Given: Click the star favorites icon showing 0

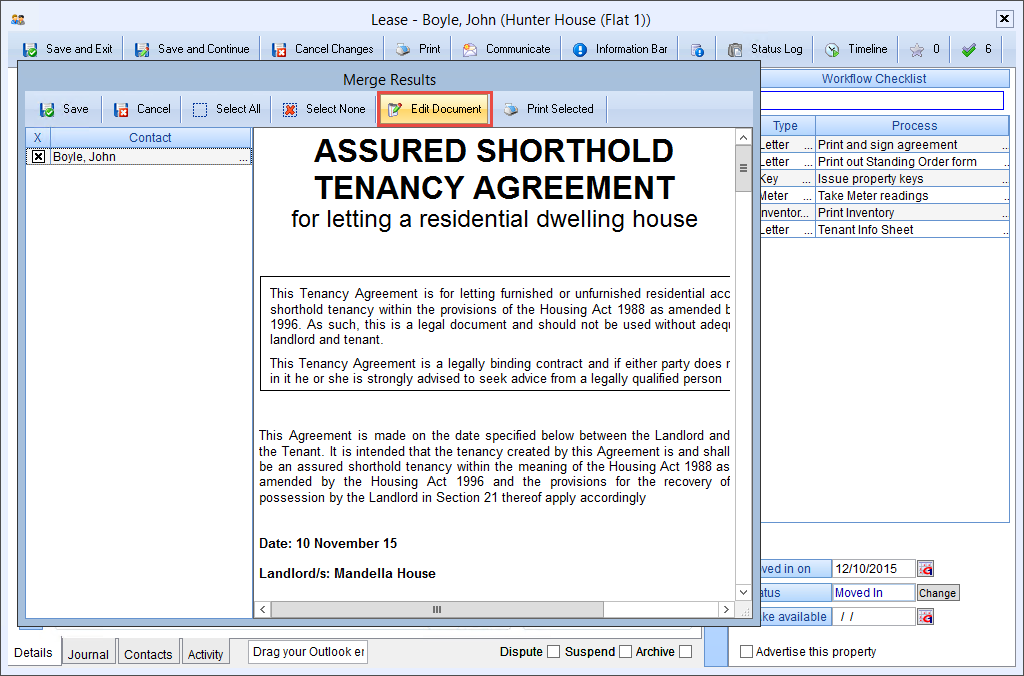Looking at the screenshot, I should click(917, 50).
